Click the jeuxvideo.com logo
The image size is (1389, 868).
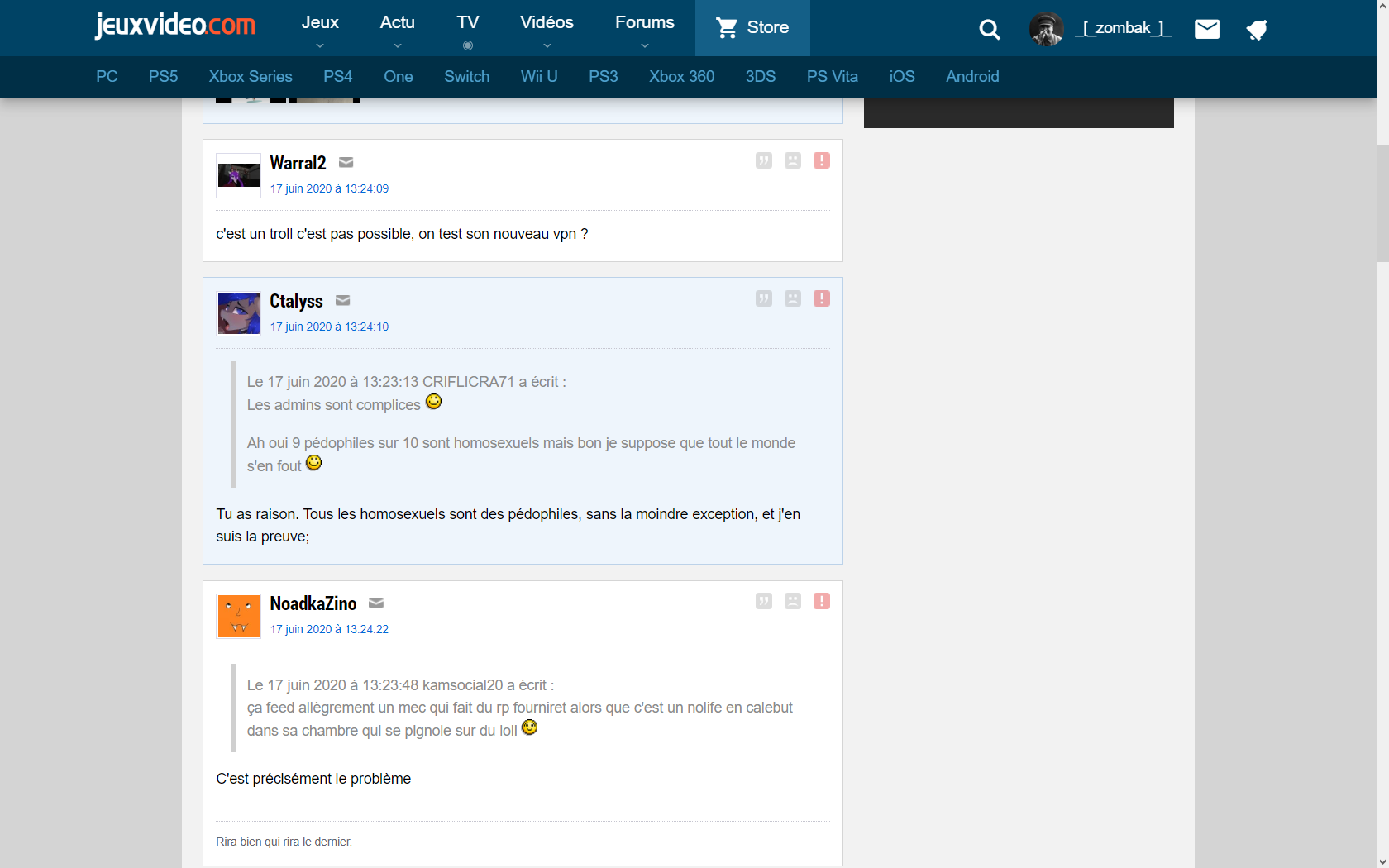pos(175,25)
